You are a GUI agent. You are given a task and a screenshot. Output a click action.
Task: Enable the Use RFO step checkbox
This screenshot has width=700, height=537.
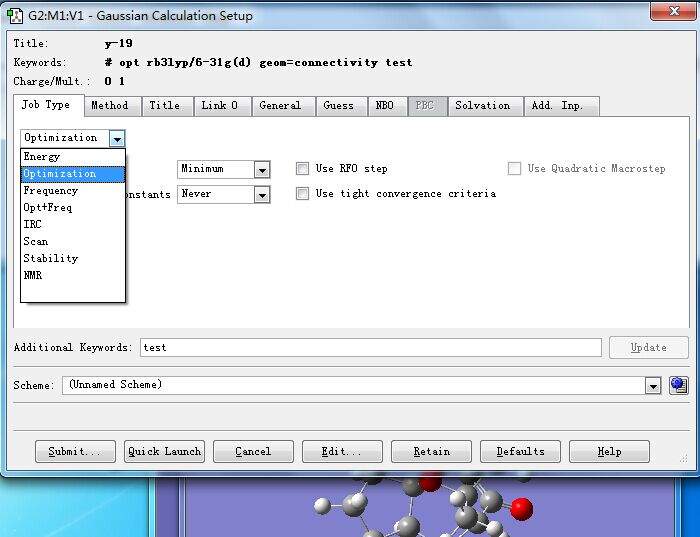tap(302, 168)
